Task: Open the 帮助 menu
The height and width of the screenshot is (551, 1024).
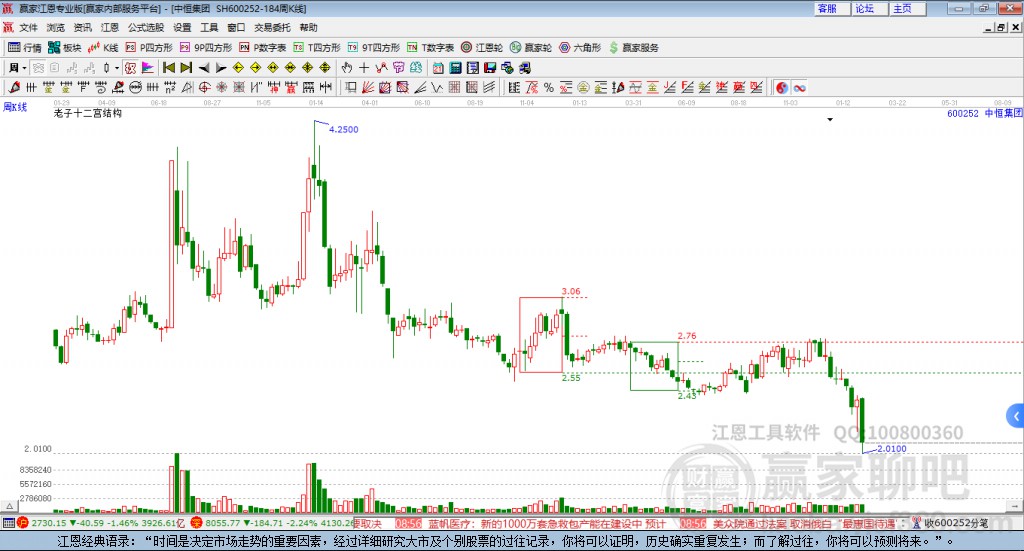Action: point(308,27)
